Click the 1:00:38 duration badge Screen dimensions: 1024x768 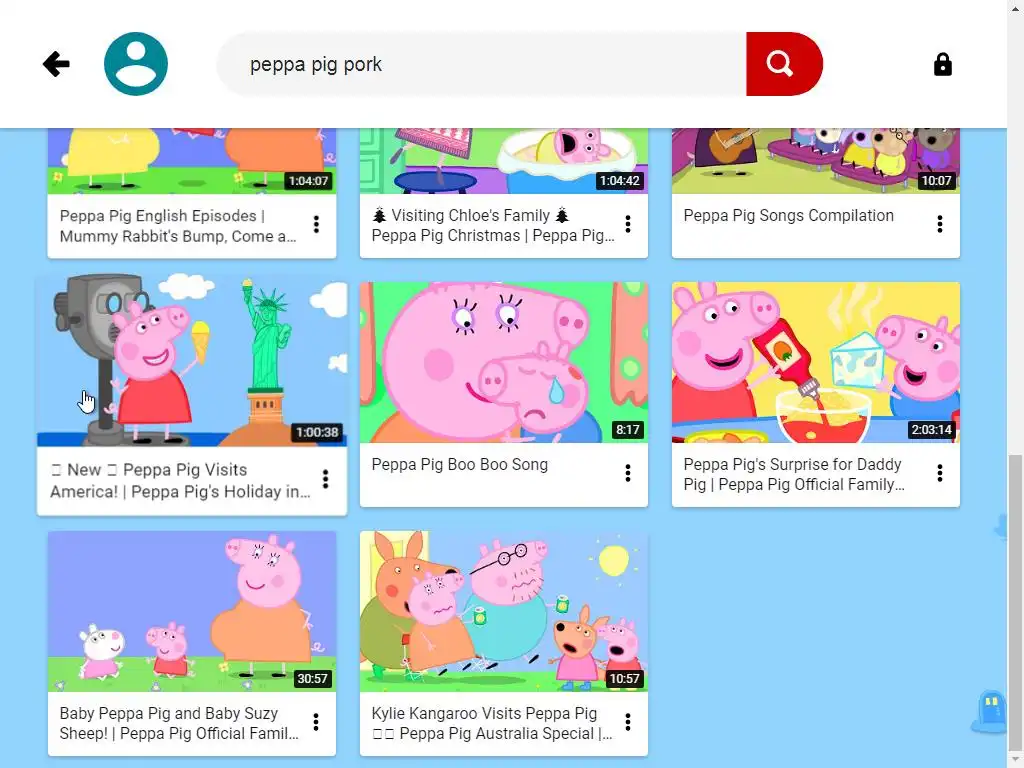[x=317, y=432]
